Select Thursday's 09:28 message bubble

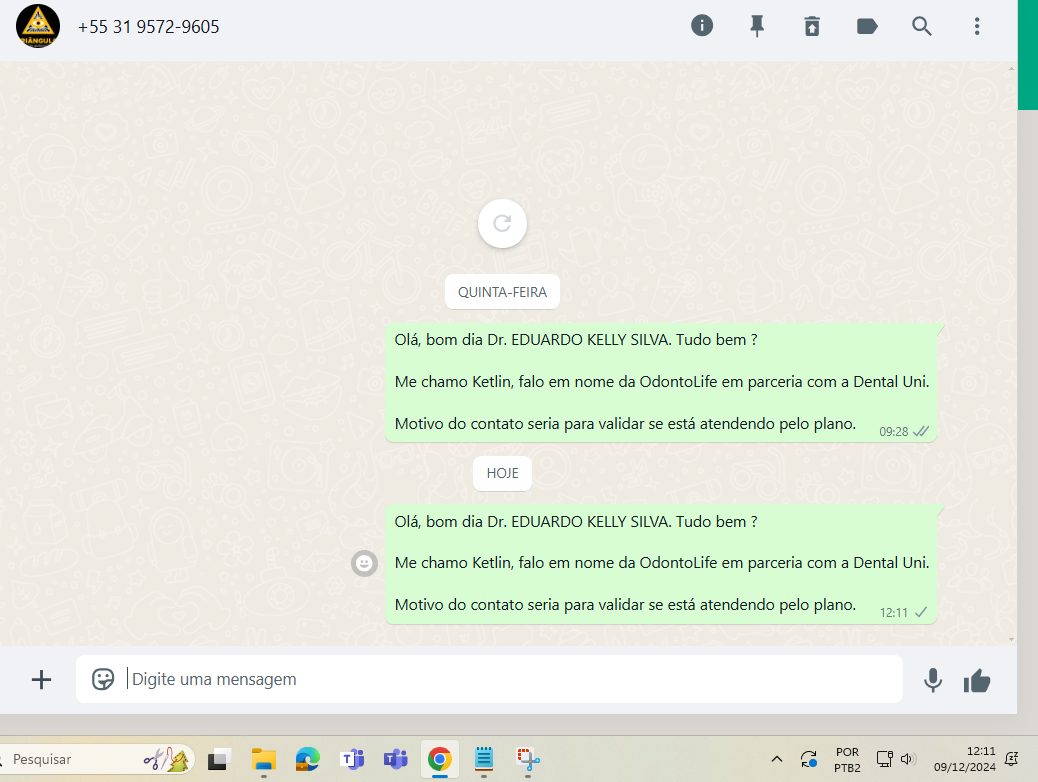[x=661, y=383]
